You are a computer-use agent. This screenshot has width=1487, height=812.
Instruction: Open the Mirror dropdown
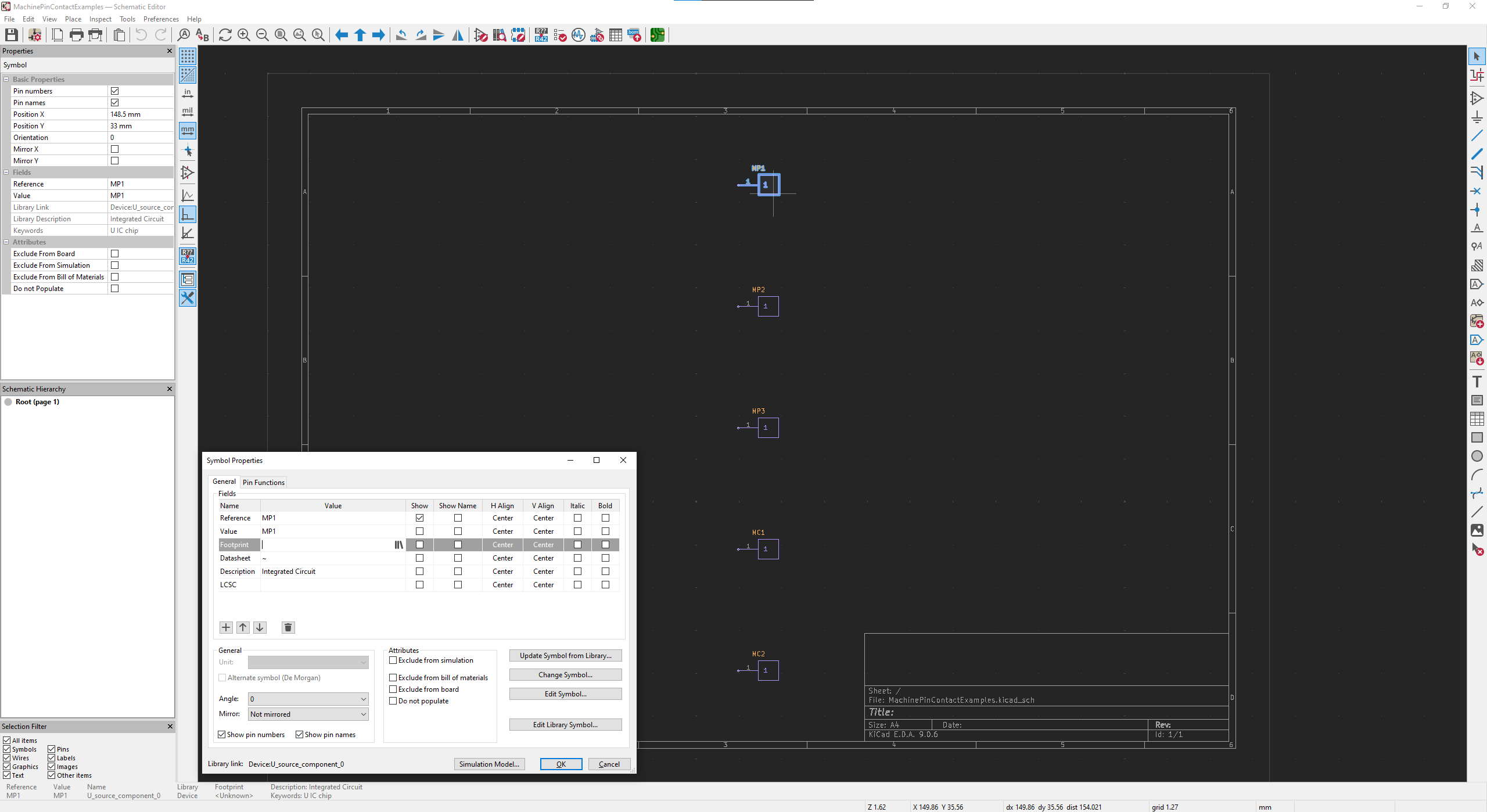pos(308,714)
